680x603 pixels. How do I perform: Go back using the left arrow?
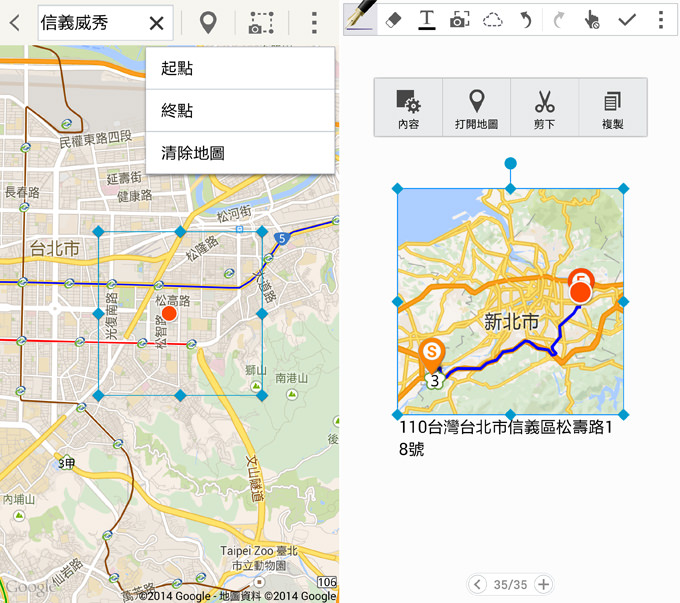coord(15,23)
